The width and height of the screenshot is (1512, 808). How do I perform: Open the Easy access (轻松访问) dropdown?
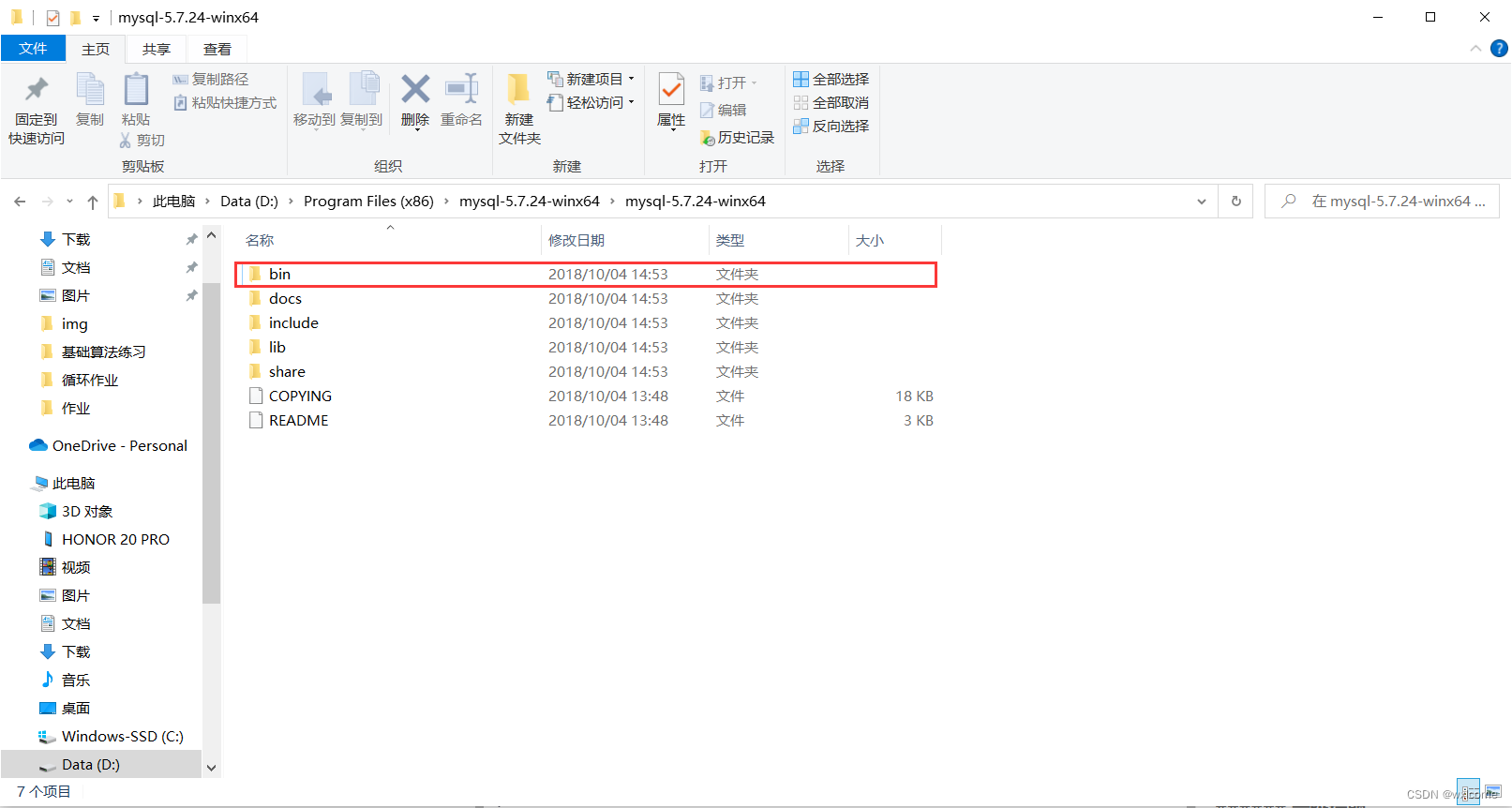pos(591,103)
